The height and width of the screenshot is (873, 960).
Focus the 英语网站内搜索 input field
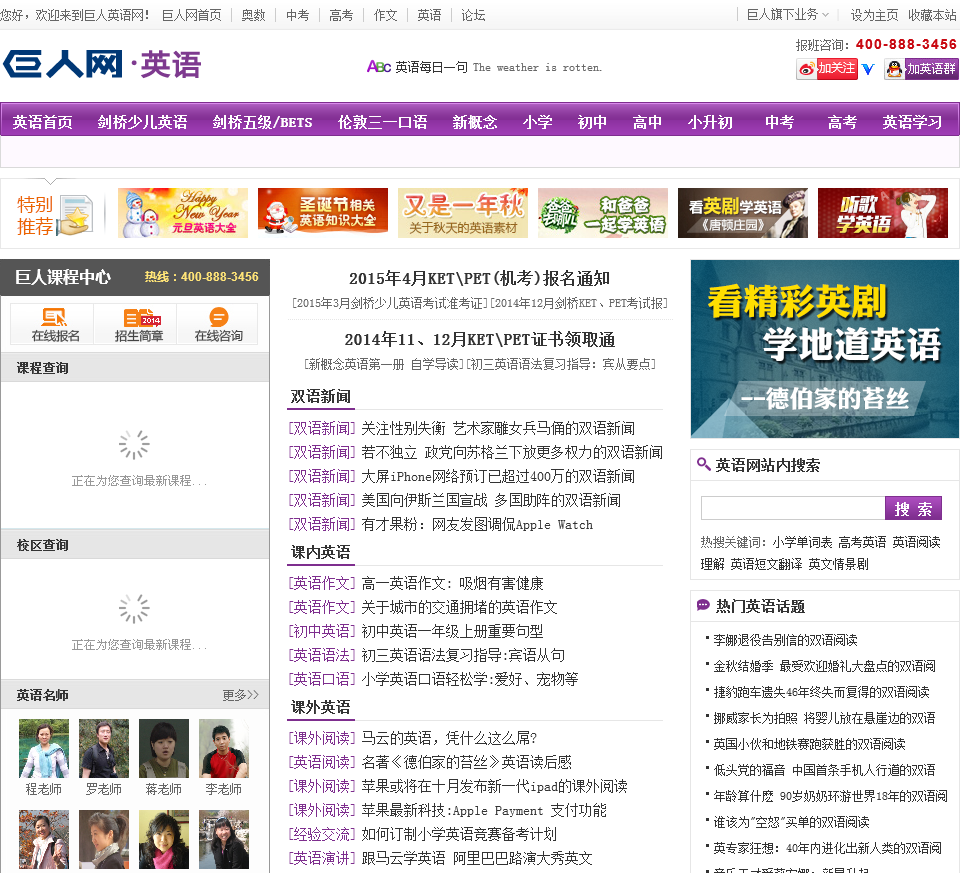click(x=793, y=508)
